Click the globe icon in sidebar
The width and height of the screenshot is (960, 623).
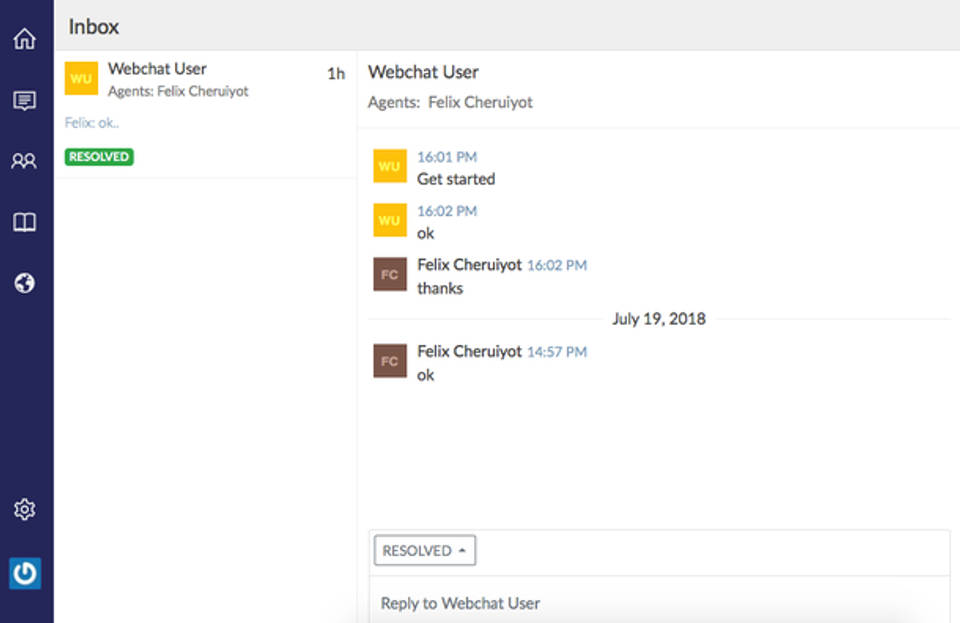click(25, 284)
